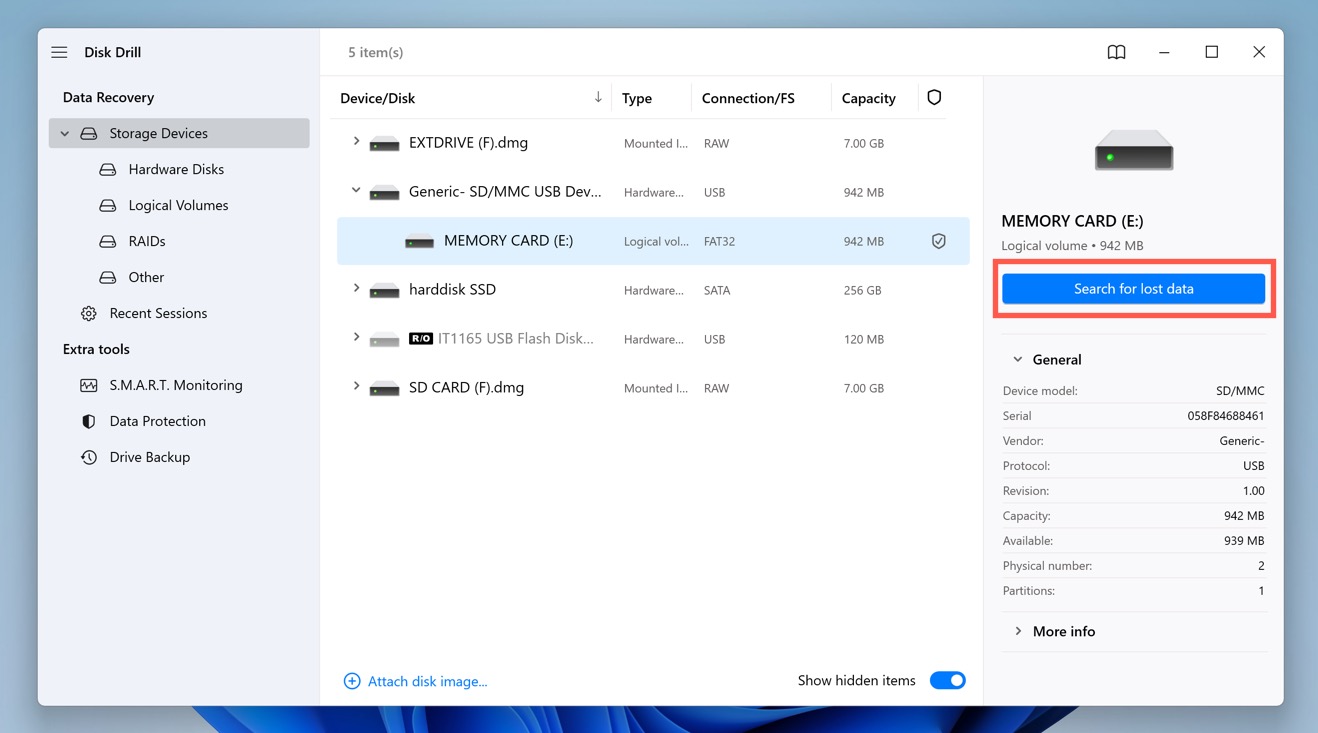Click Search for lost data button
This screenshot has height=733, width=1318.
point(1133,289)
